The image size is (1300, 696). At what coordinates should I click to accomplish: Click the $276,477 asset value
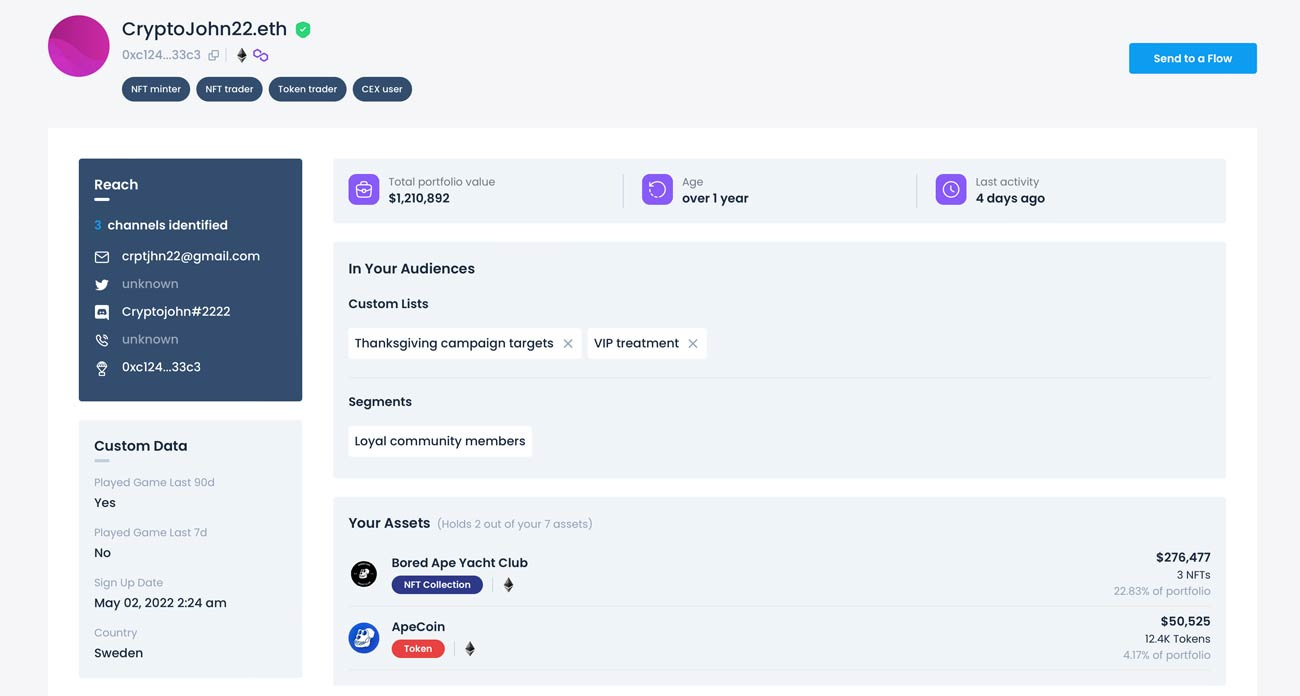point(1183,557)
